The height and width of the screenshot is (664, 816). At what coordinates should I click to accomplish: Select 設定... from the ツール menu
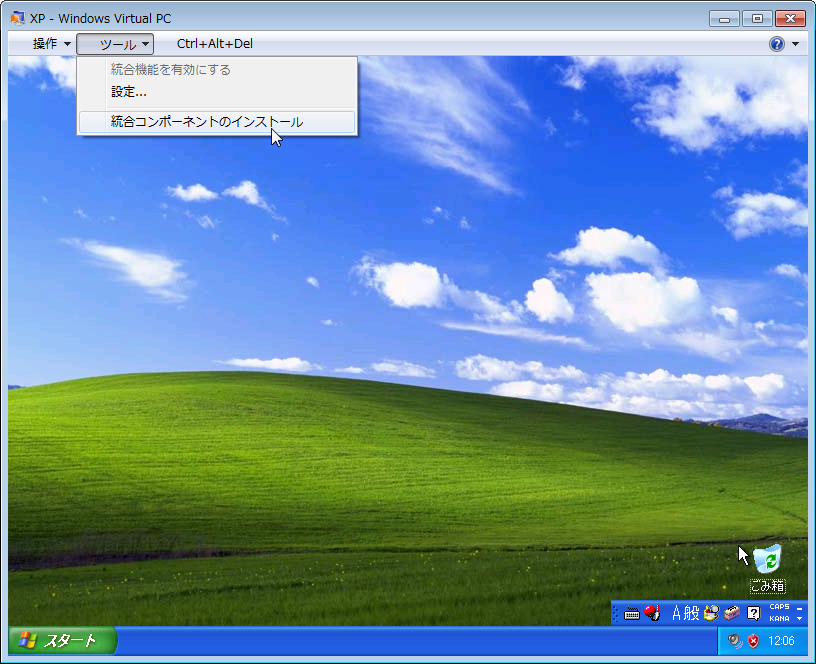[x=217, y=92]
